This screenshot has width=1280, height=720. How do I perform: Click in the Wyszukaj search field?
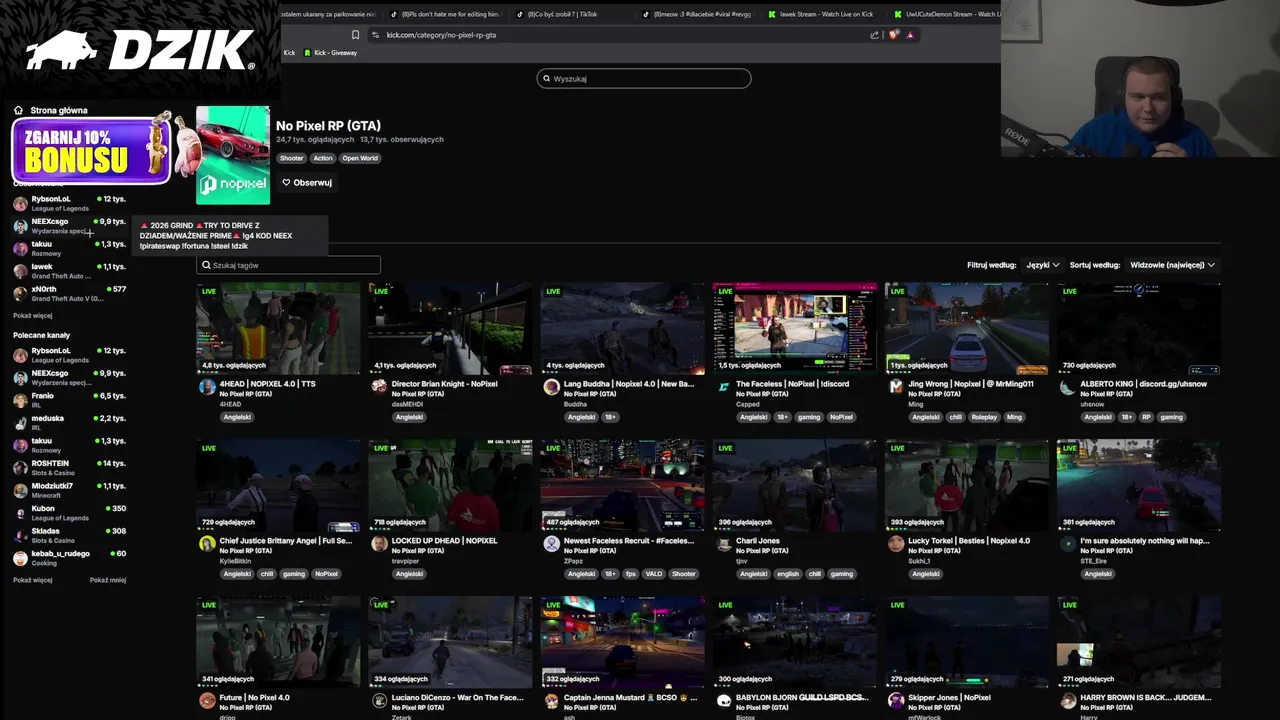(644, 78)
